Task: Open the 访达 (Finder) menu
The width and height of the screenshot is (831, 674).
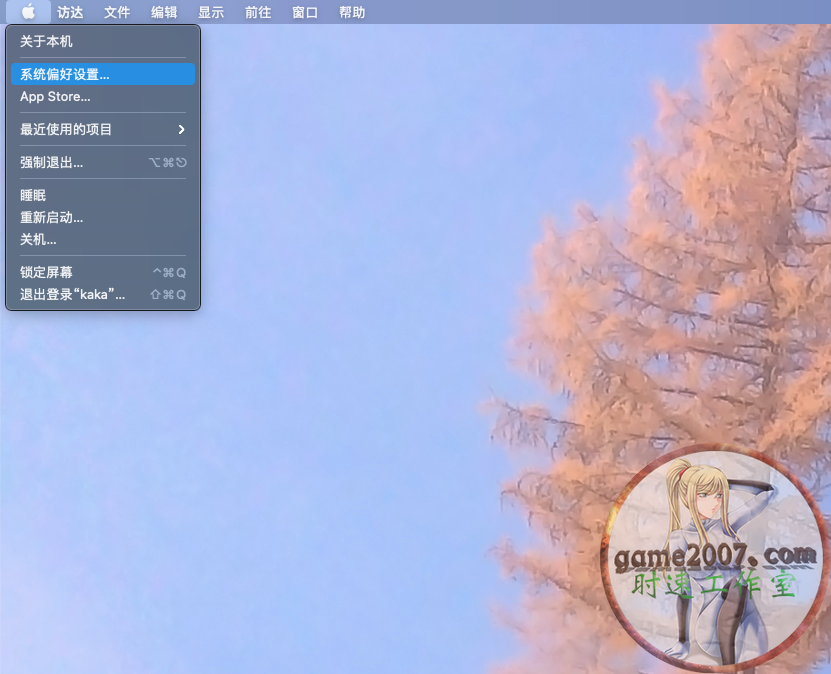Action: click(x=70, y=12)
